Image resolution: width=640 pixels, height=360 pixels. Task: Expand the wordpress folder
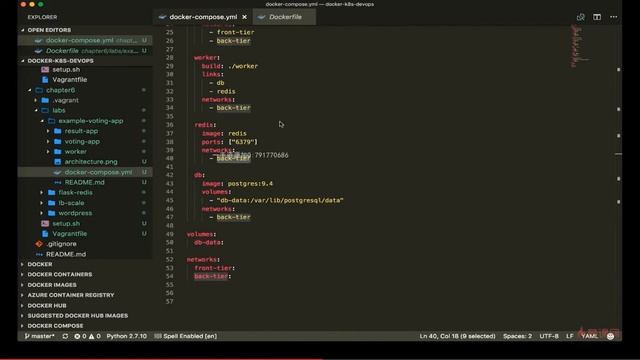(x=75, y=213)
